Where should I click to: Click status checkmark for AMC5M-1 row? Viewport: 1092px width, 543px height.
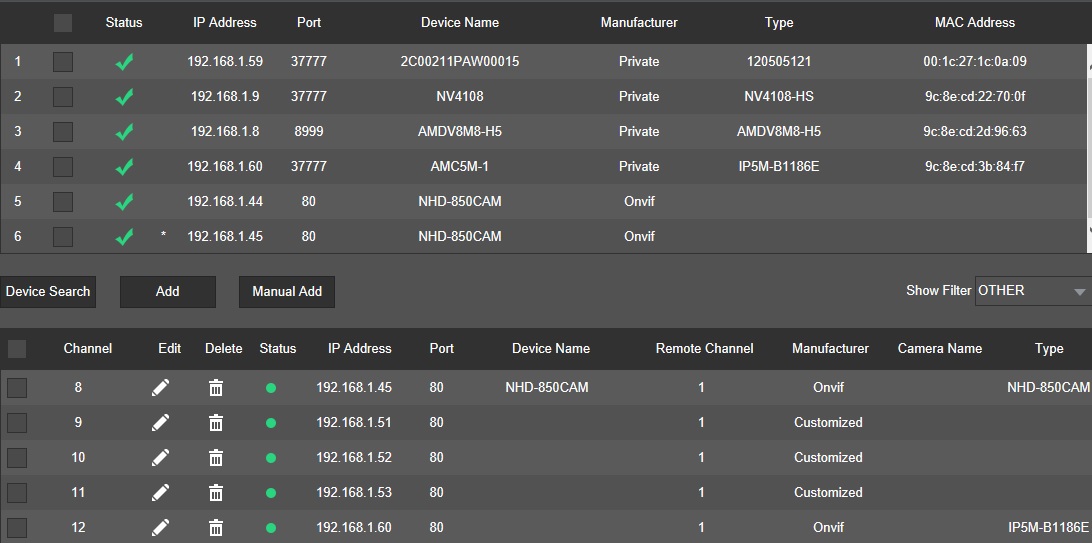coord(124,166)
